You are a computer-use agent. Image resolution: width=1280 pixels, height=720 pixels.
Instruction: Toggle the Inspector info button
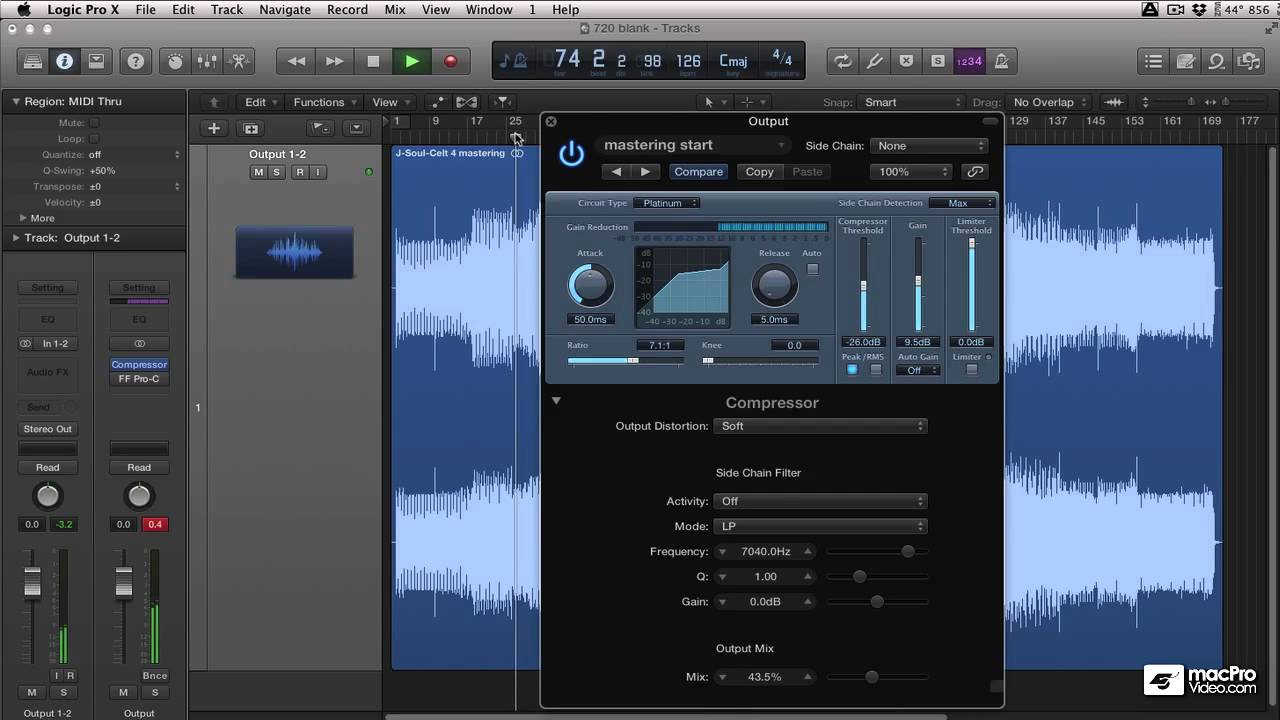pos(64,61)
